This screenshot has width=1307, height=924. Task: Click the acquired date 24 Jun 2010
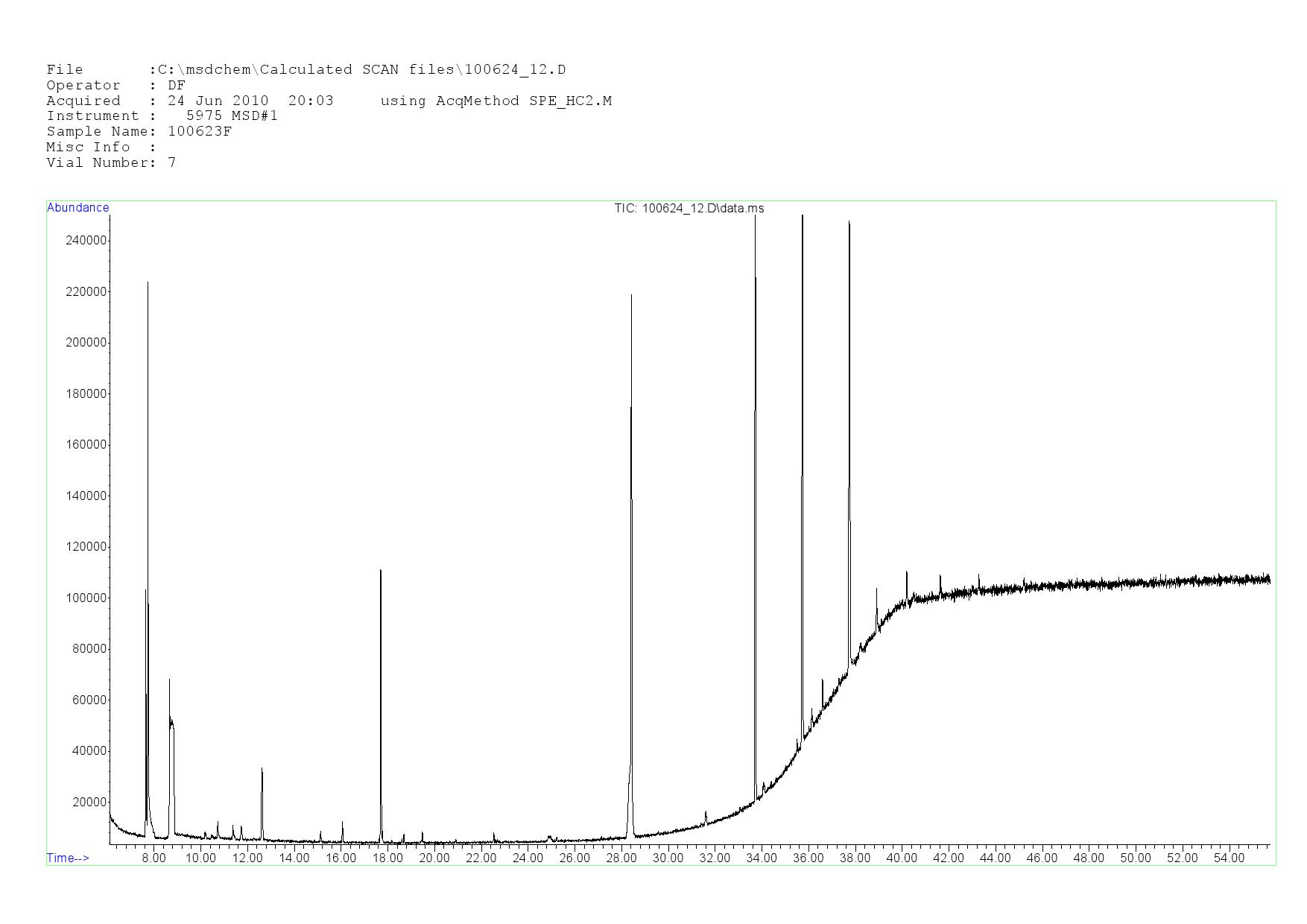click(x=218, y=101)
